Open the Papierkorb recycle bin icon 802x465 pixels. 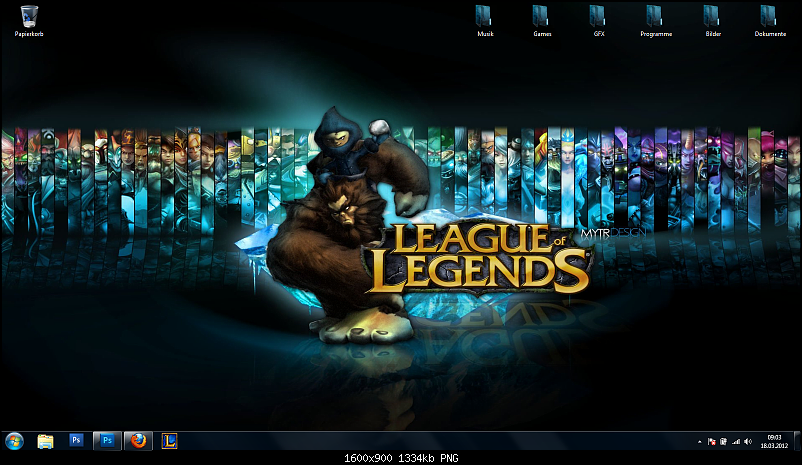click(29, 21)
